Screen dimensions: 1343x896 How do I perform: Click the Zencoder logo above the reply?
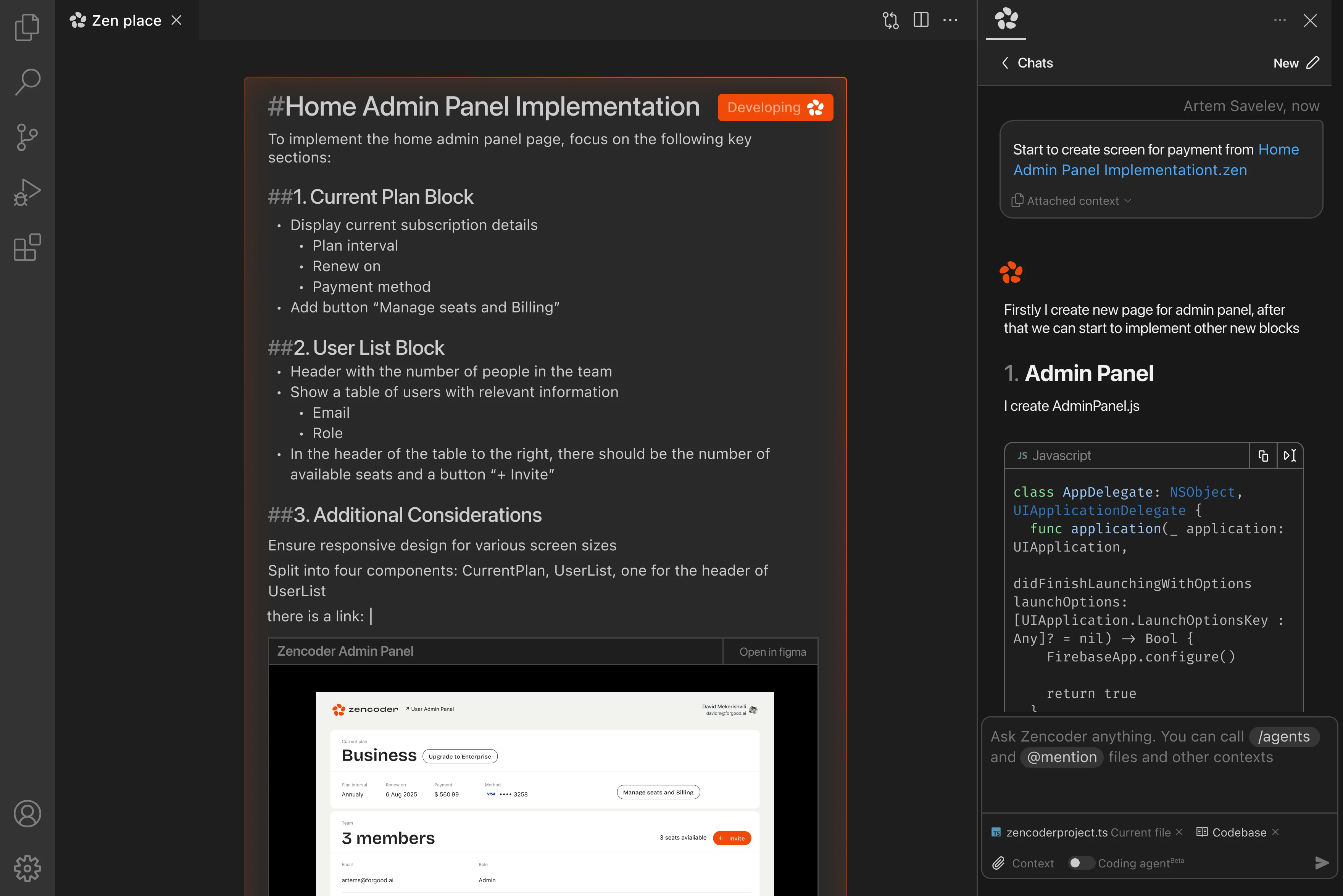click(1011, 273)
